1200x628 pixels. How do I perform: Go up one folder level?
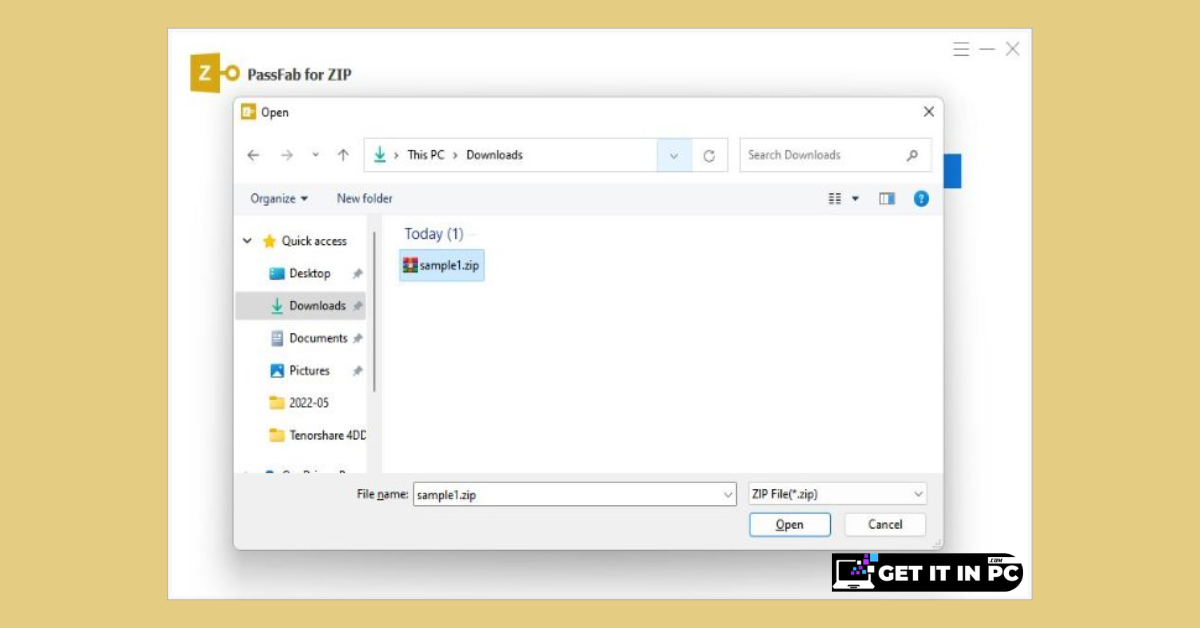tap(343, 155)
